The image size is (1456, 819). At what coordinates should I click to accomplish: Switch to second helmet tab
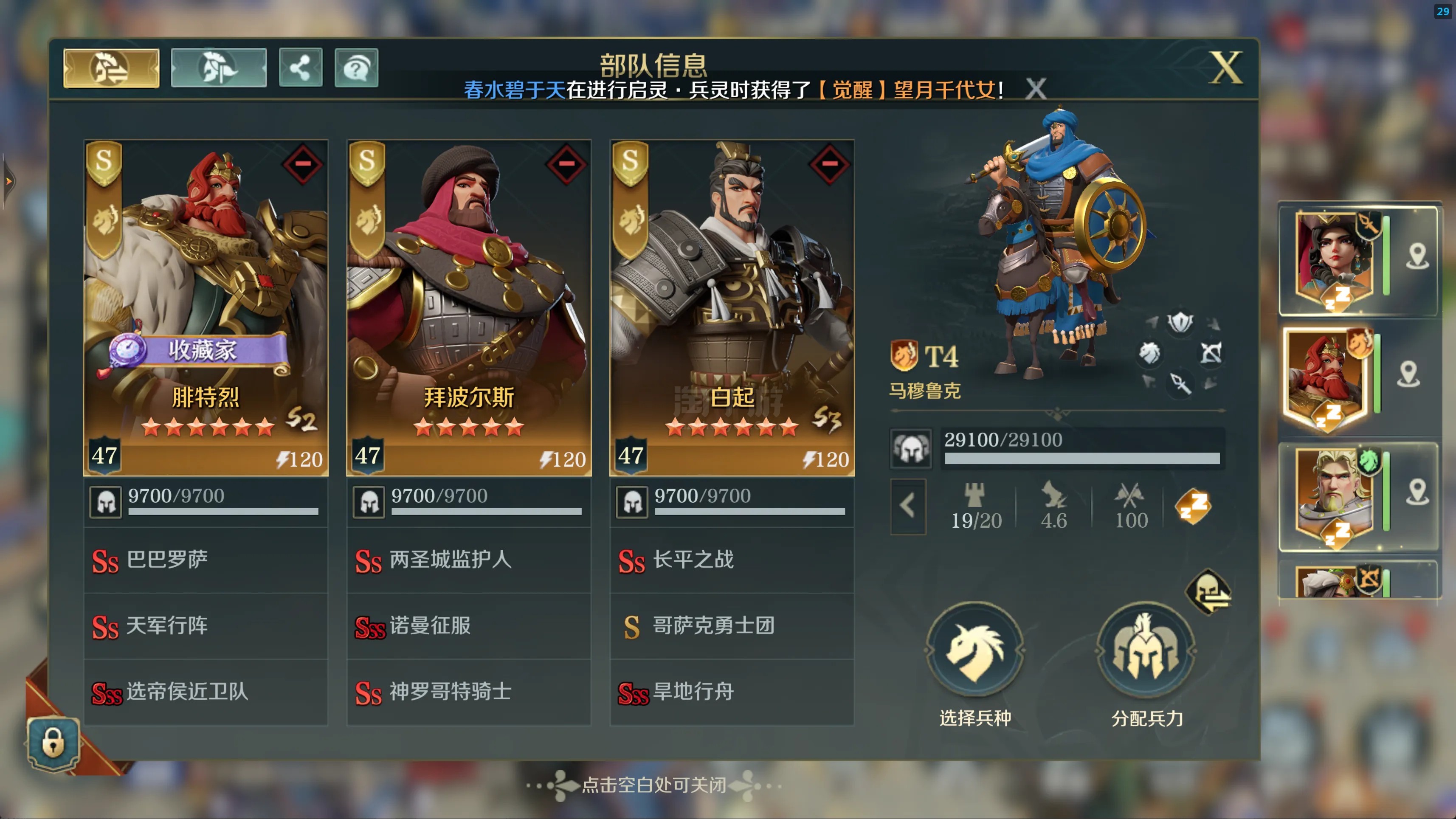click(219, 68)
